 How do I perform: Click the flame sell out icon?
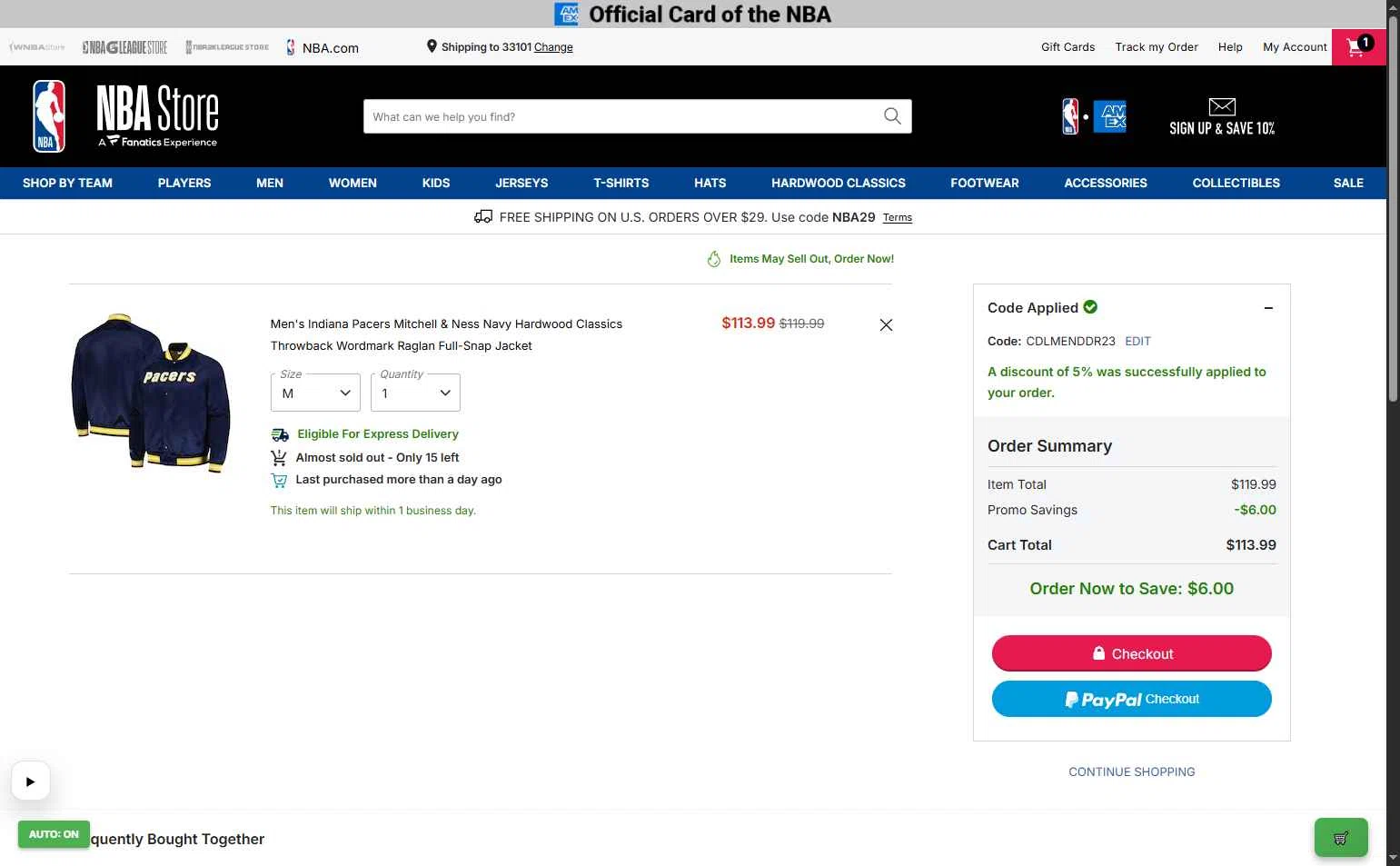714,259
